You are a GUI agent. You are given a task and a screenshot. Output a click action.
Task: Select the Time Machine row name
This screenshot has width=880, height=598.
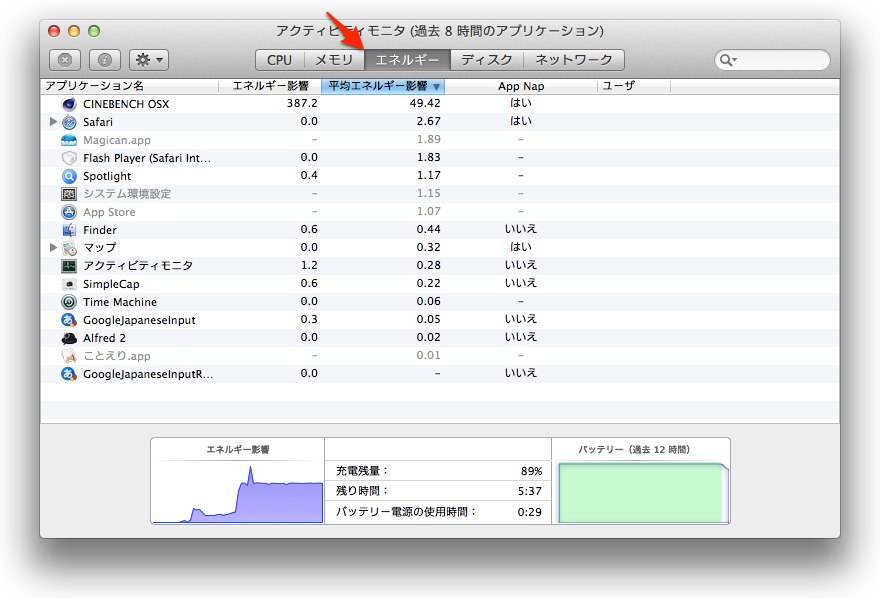point(120,302)
